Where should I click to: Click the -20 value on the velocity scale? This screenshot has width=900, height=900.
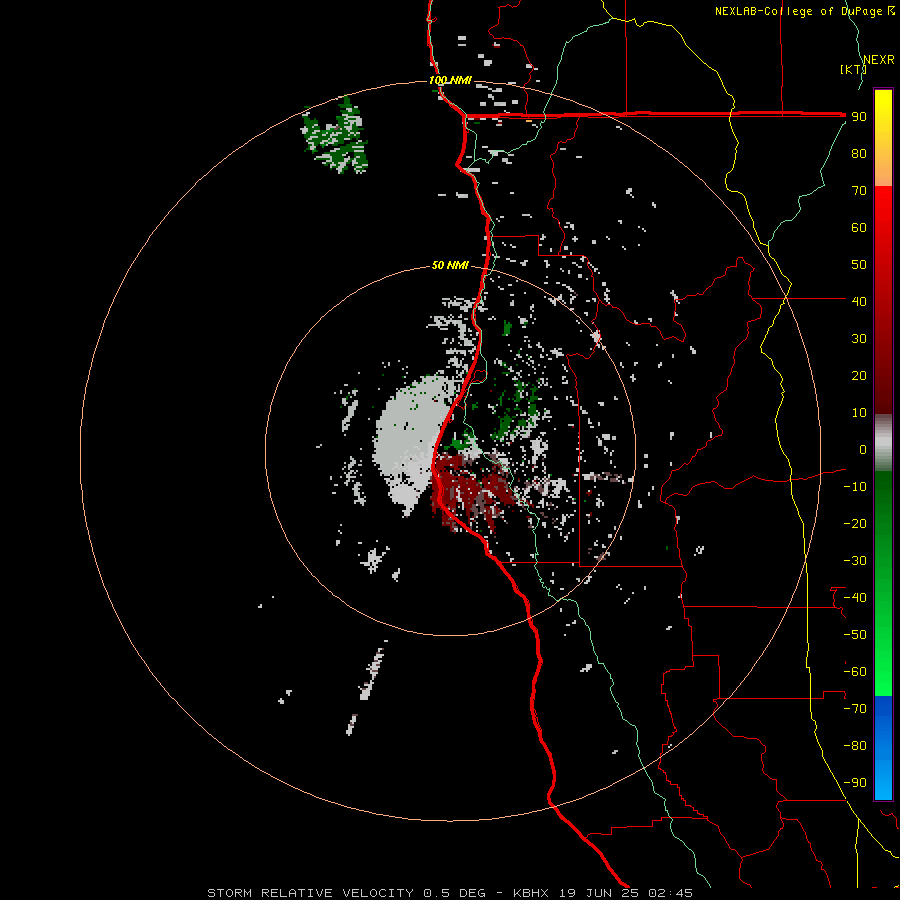[855, 523]
